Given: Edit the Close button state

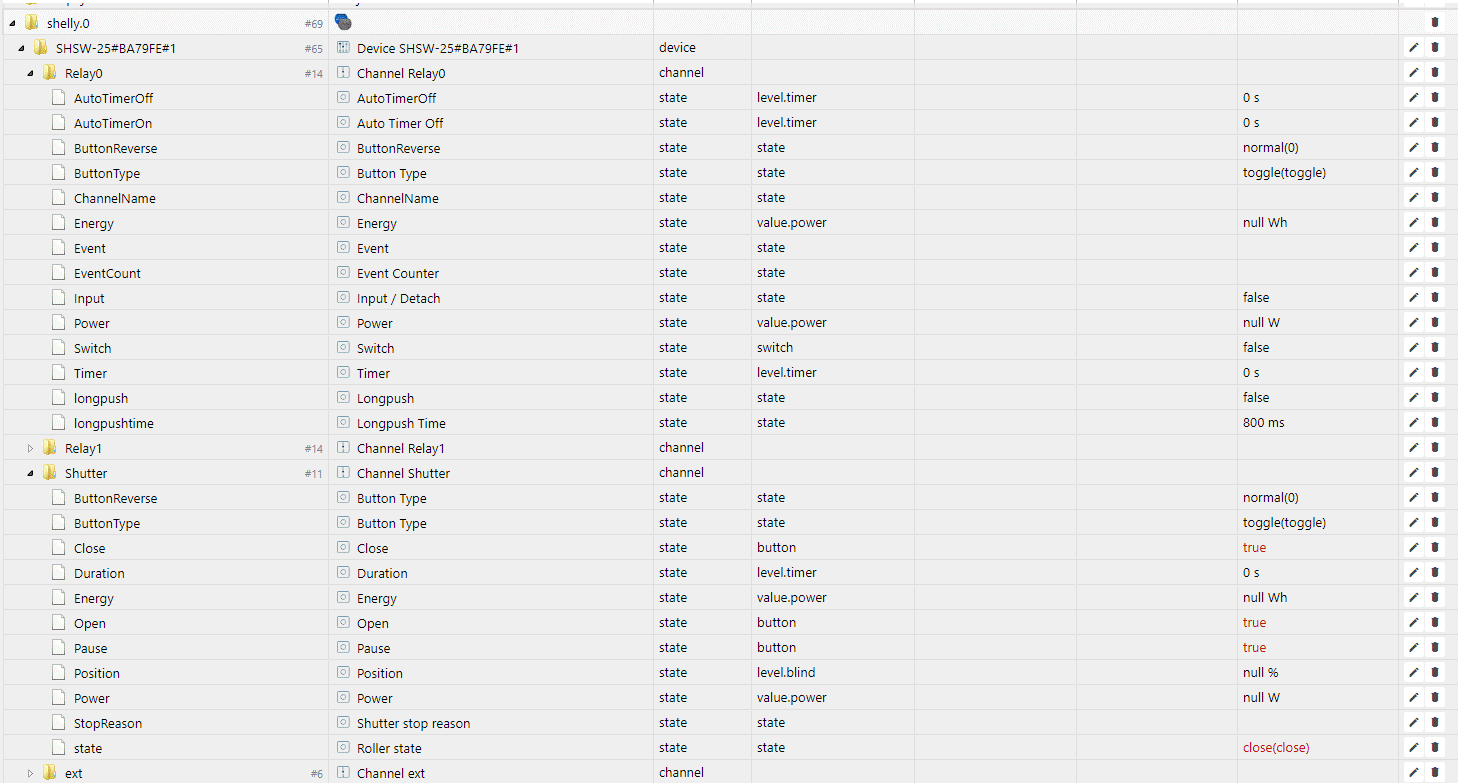Looking at the screenshot, I should pyautogui.click(x=1414, y=547).
